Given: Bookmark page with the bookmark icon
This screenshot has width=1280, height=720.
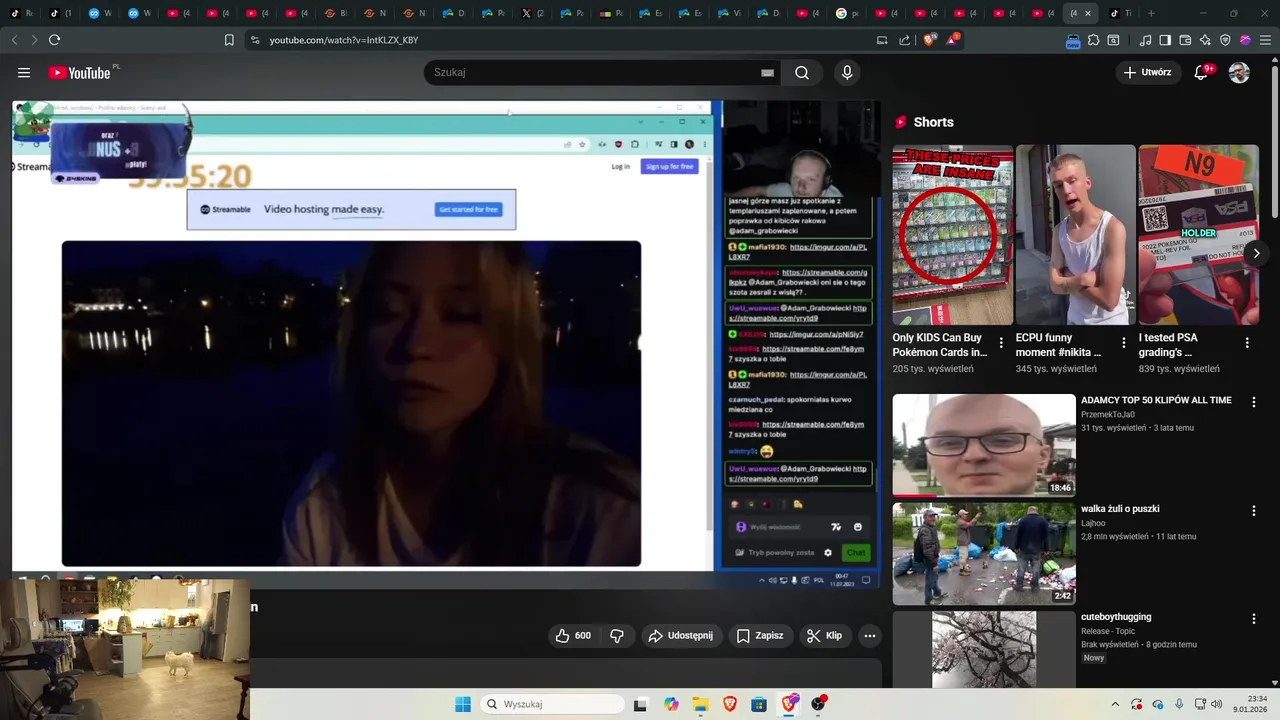Looking at the screenshot, I should (229, 40).
